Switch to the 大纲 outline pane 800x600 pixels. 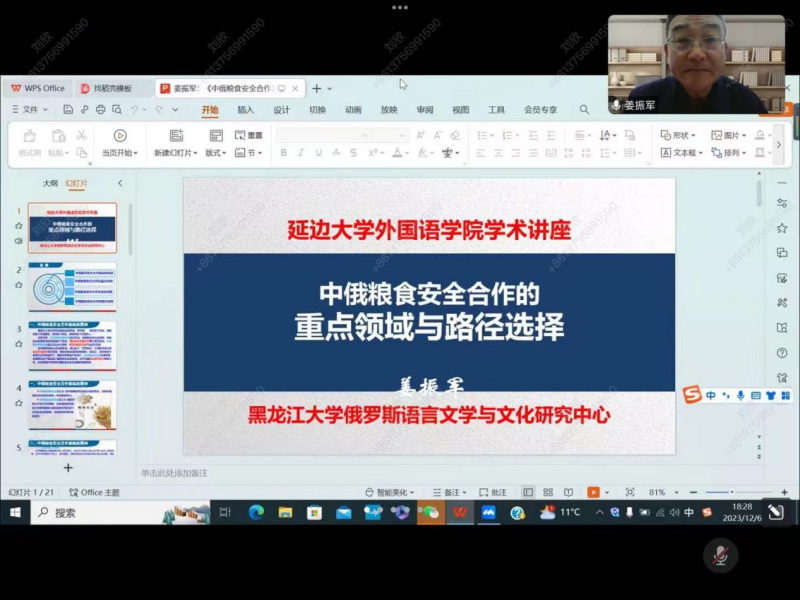pos(50,183)
